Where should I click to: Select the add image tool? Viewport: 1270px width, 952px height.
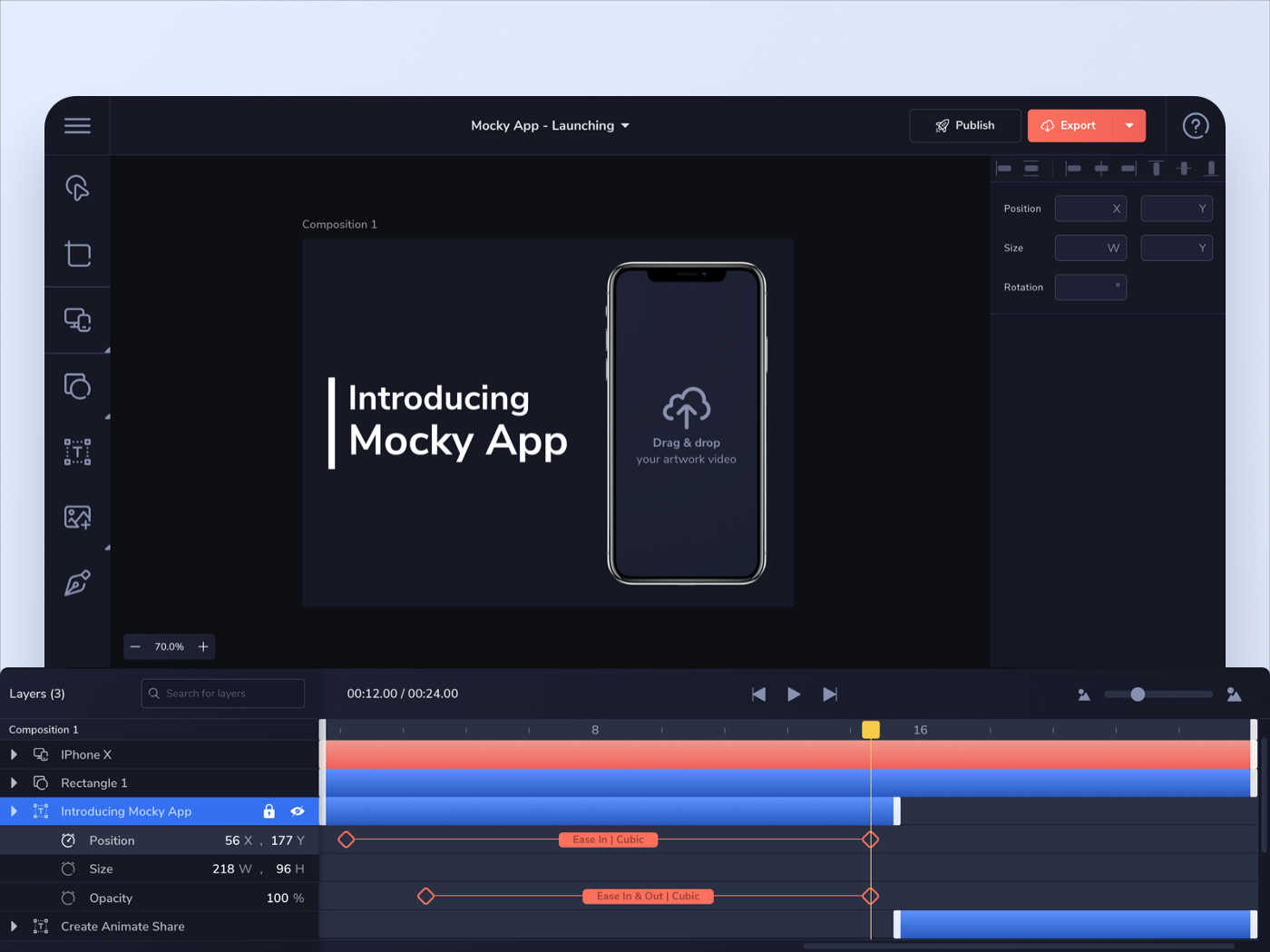point(77,518)
